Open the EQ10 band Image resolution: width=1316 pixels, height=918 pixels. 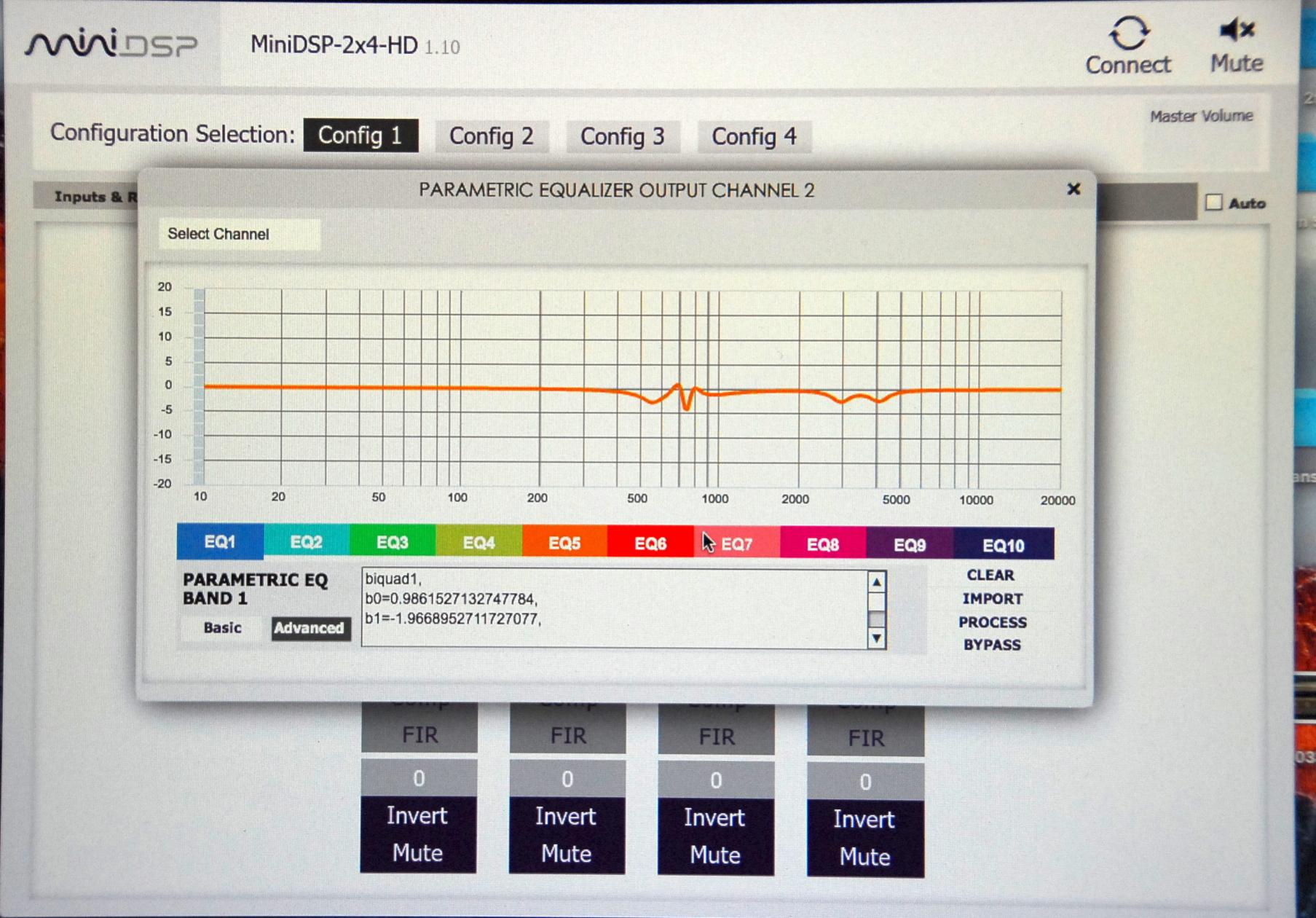1004,545
